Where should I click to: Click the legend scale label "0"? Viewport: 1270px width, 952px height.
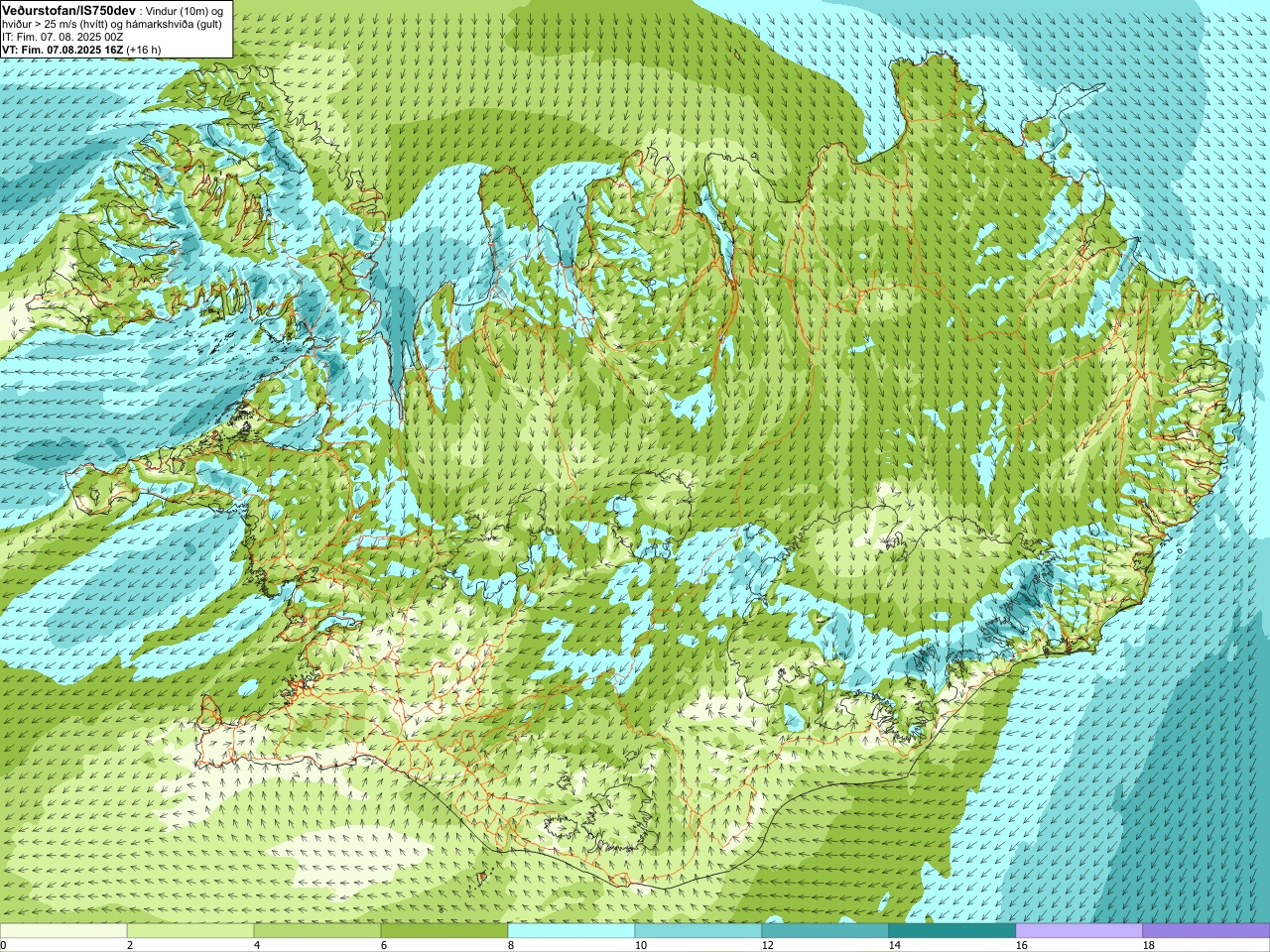point(4,945)
